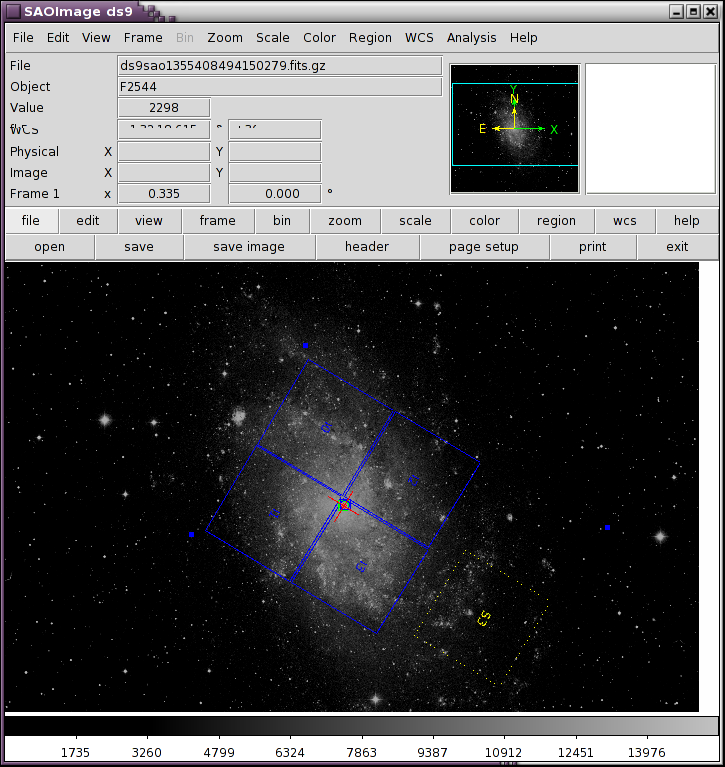Select the I2 chip region label

tap(414, 480)
